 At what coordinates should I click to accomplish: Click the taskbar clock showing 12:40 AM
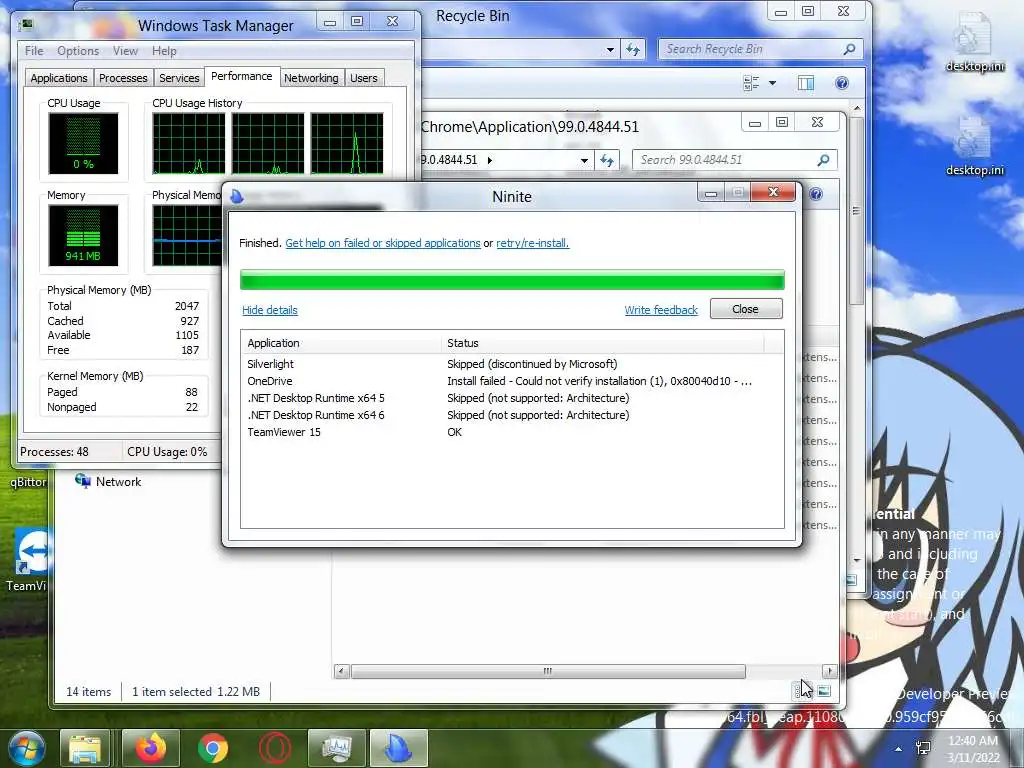coord(973,749)
